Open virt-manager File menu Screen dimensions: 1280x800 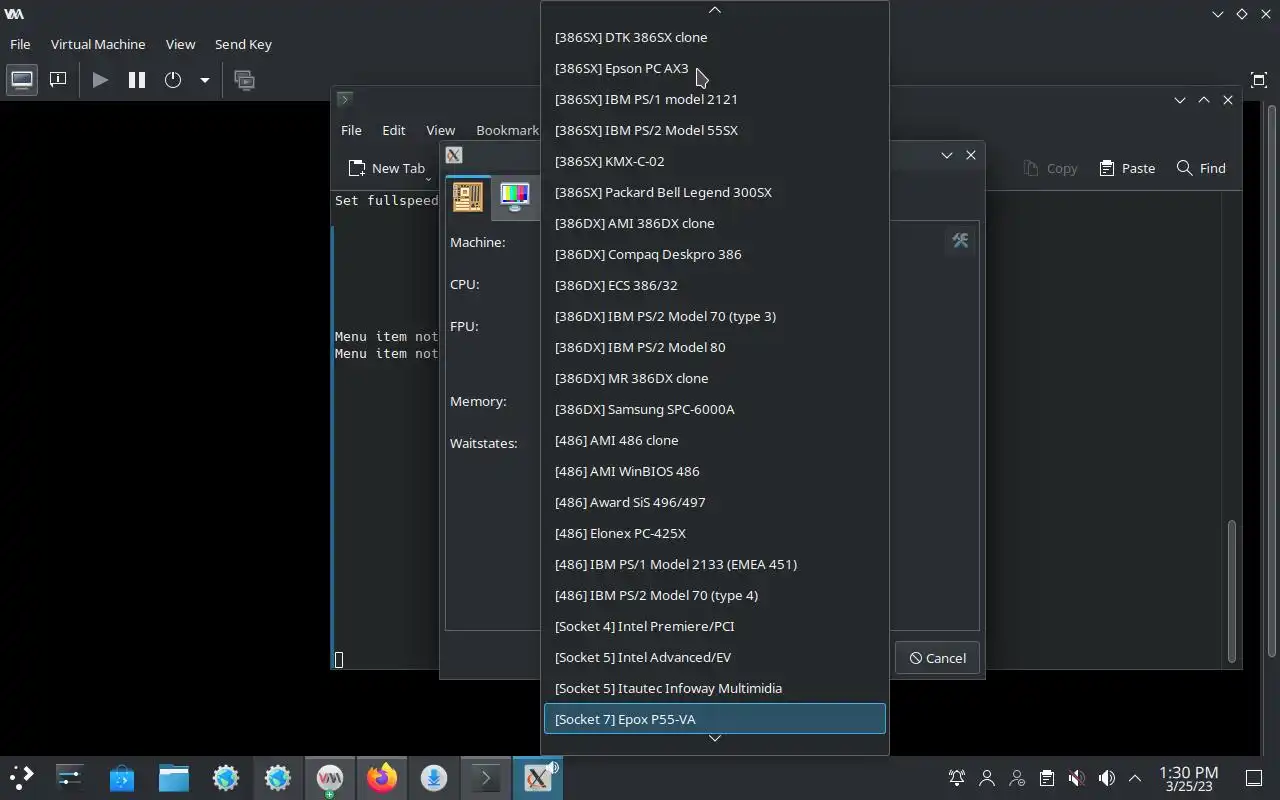tap(20, 44)
